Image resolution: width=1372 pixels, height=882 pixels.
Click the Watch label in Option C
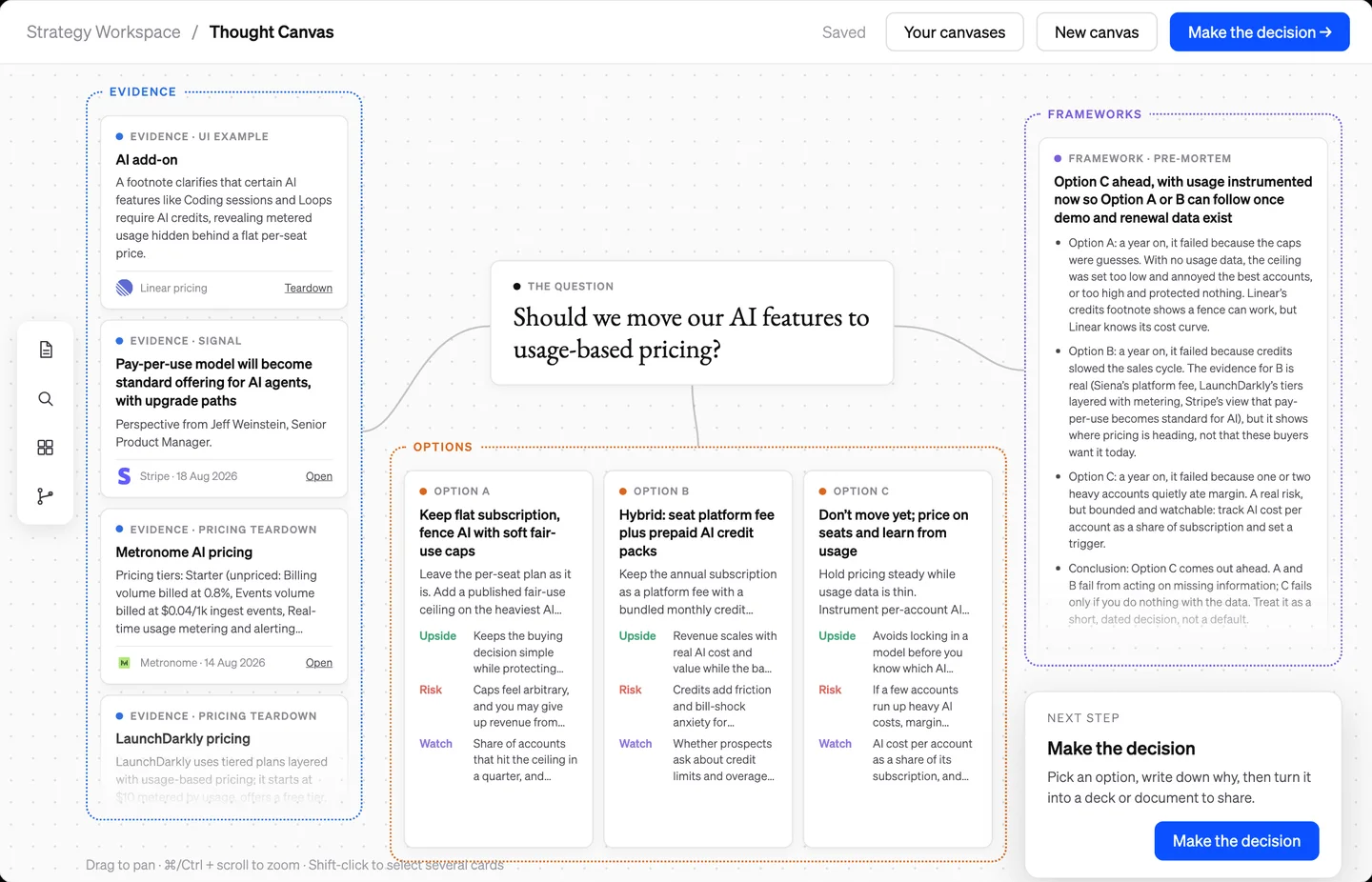(x=836, y=744)
